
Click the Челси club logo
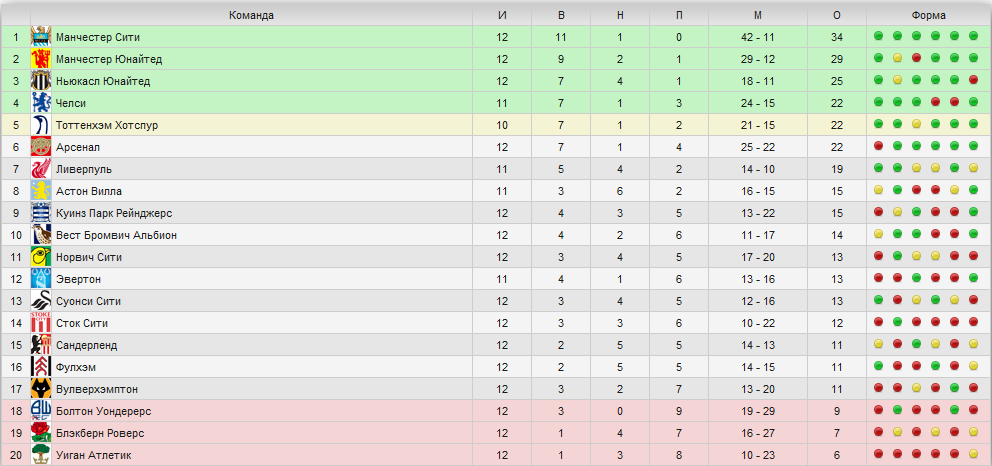41,103
